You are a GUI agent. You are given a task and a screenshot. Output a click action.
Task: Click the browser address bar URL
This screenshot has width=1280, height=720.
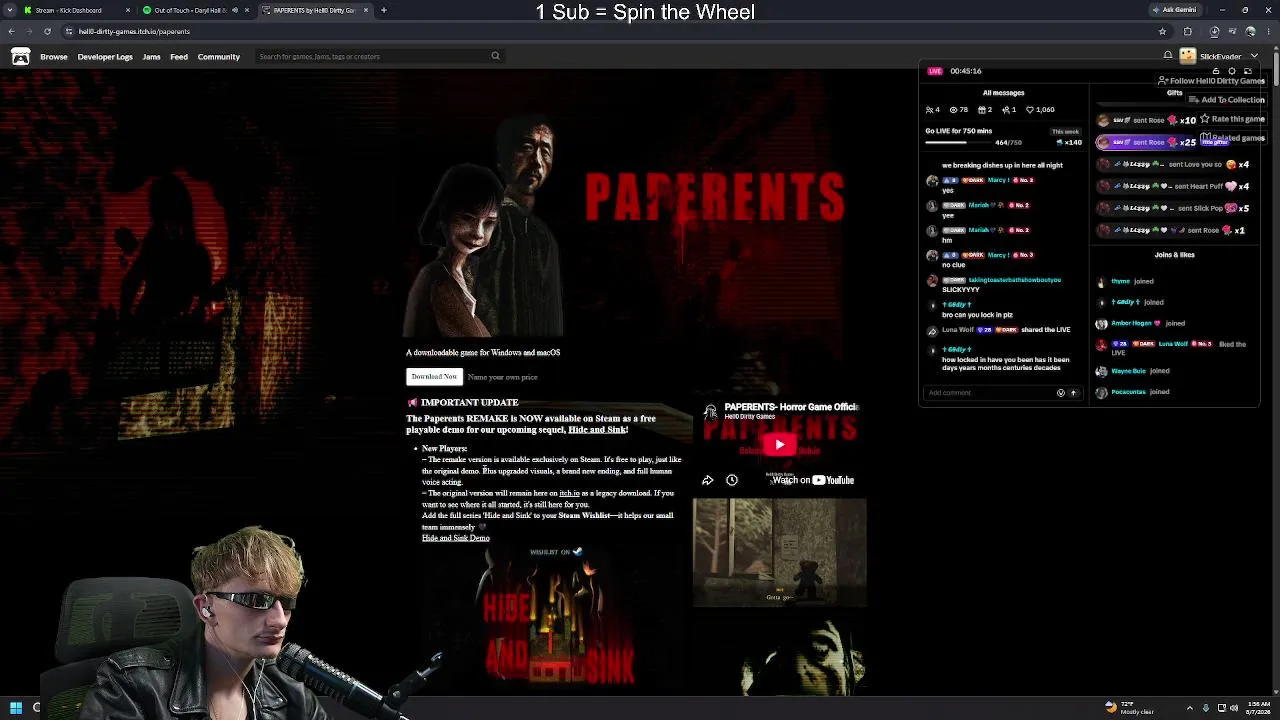click(134, 31)
